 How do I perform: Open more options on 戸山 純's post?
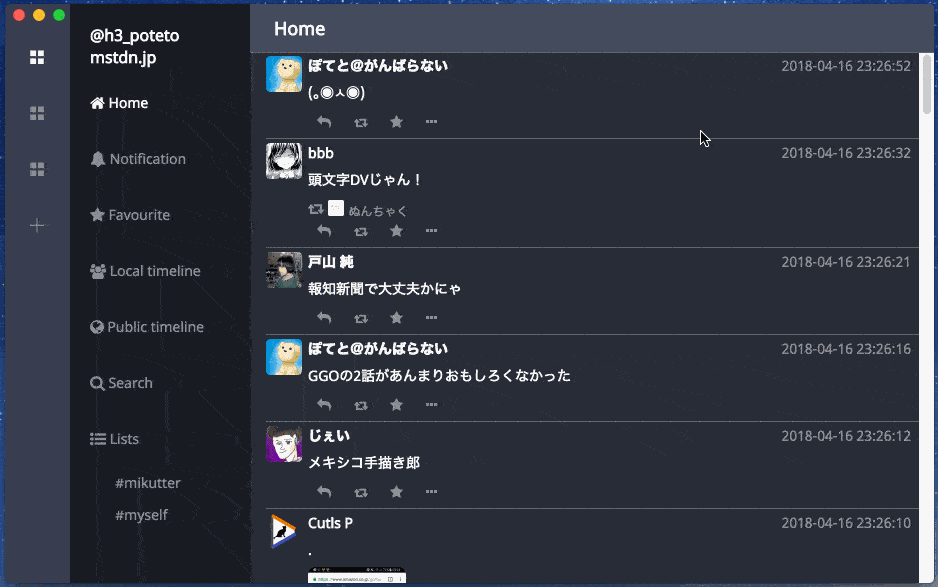pyautogui.click(x=431, y=317)
